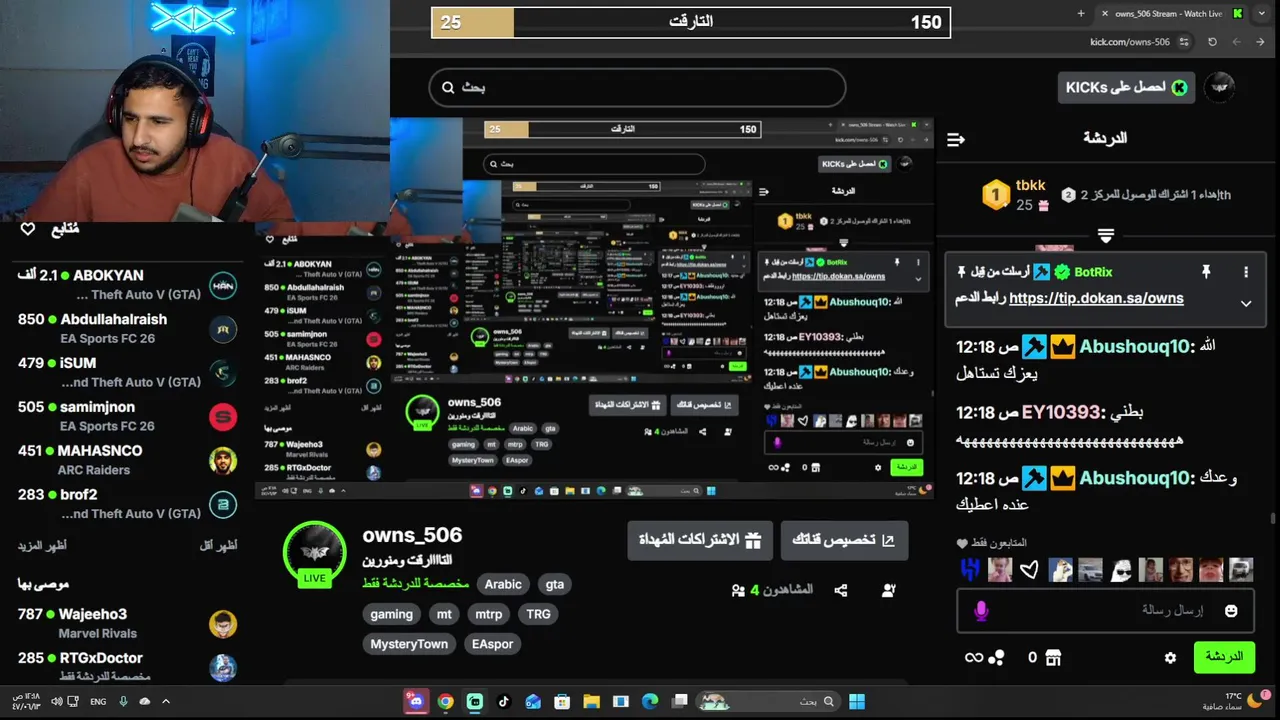This screenshot has height=720, width=1280.
Task: Open RTGxDoctor recommended channel
Action: [127, 667]
